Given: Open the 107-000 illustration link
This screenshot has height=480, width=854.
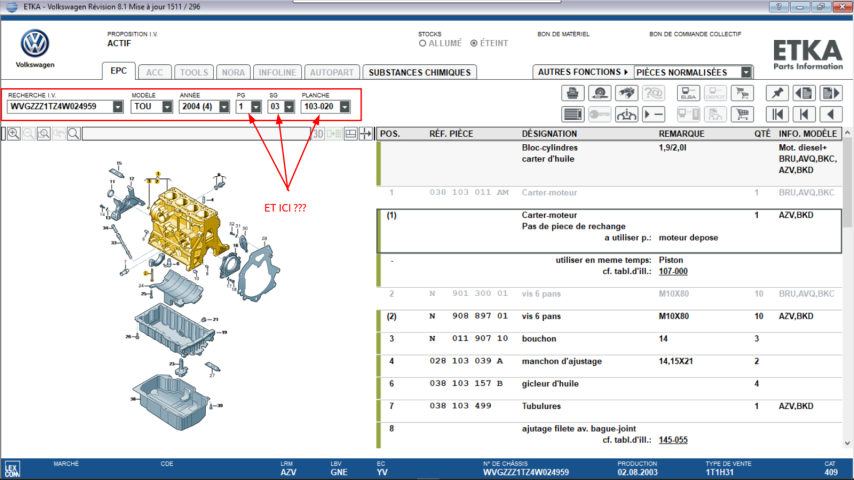Looking at the screenshot, I should click(x=673, y=271).
